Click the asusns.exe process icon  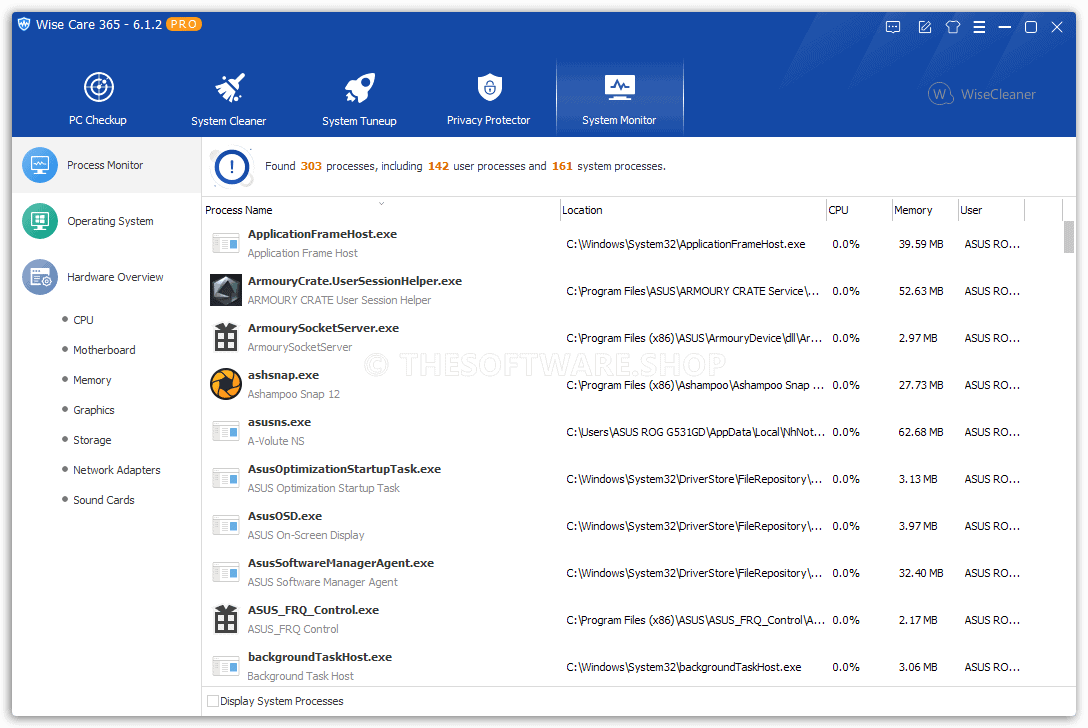pos(226,432)
